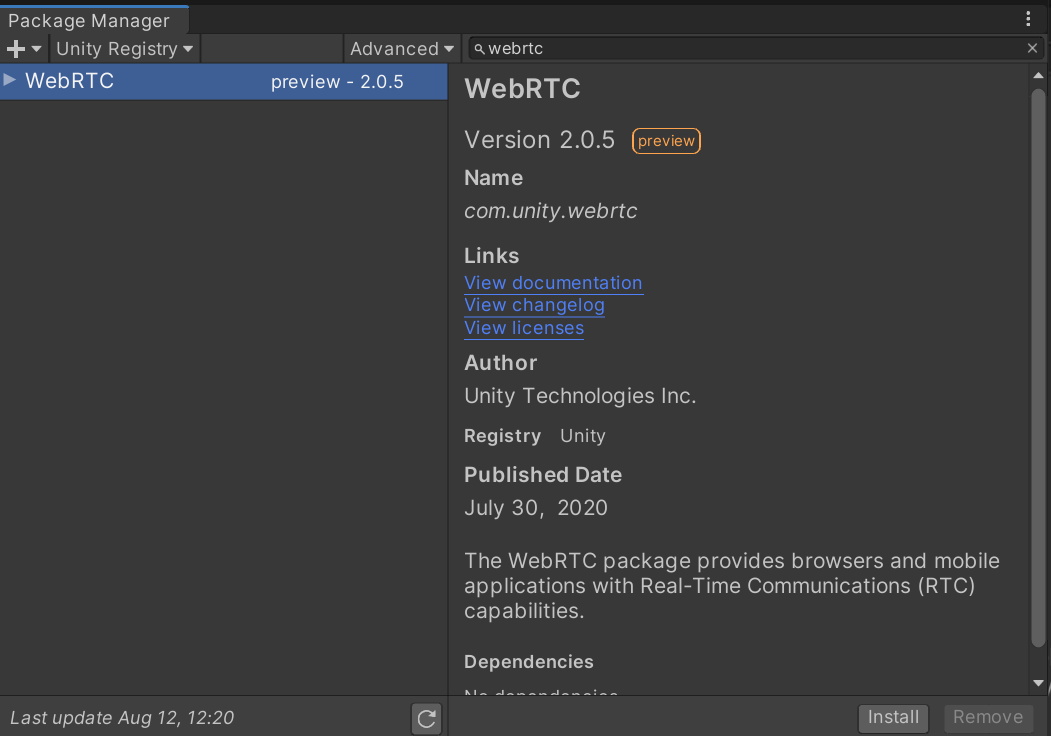The height and width of the screenshot is (736, 1051).
Task: Open the View changelog link
Action: point(534,305)
